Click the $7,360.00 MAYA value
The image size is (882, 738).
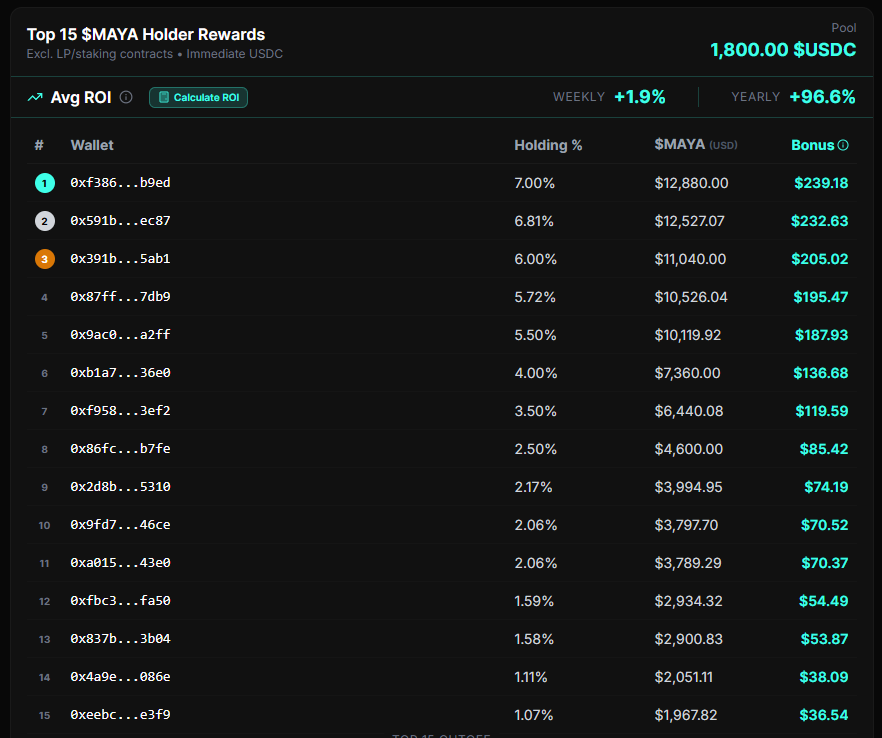687,373
